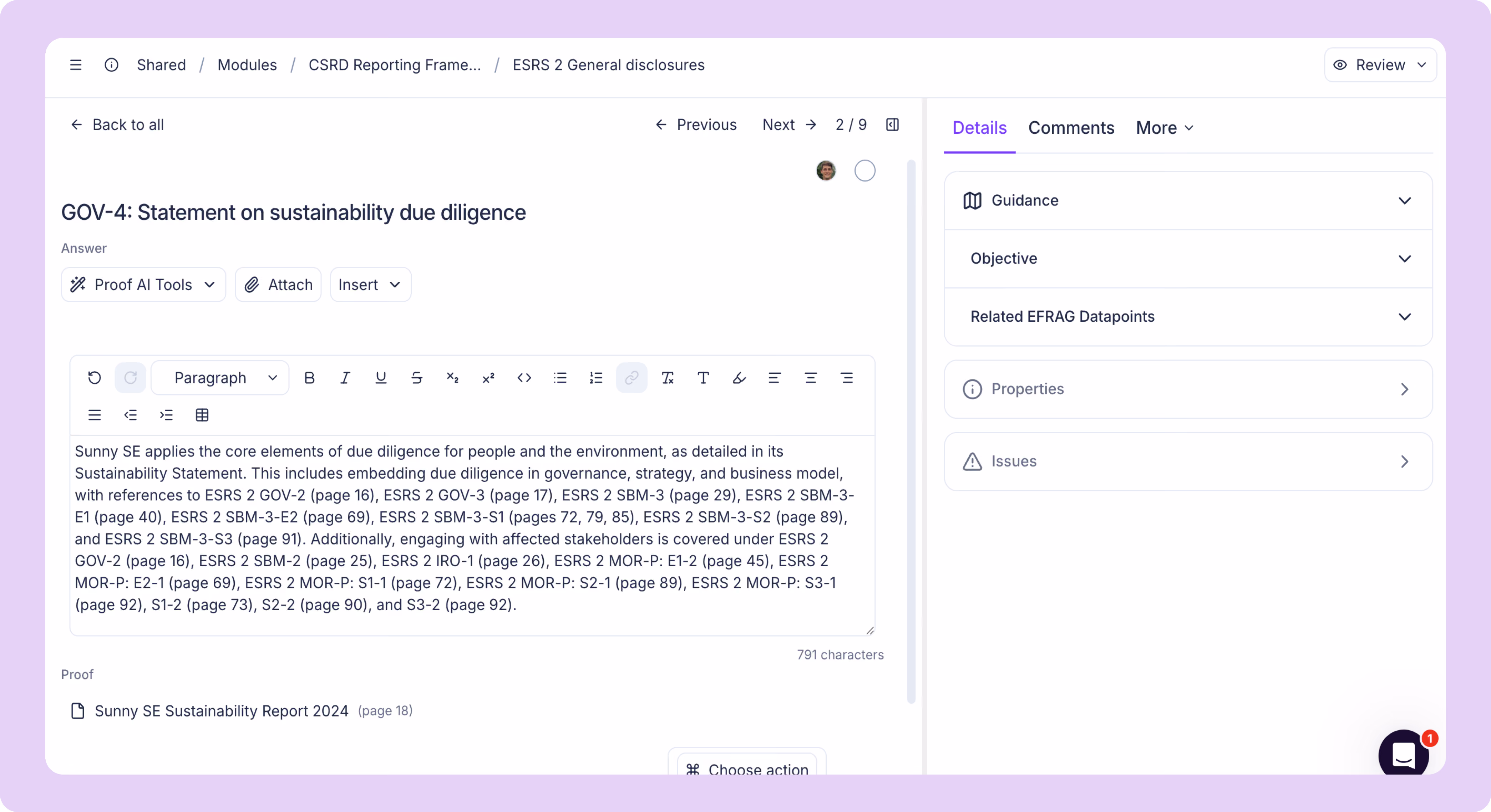Open the hamburger navigation menu
Screen dimensions: 1491x812
tap(75, 65)
